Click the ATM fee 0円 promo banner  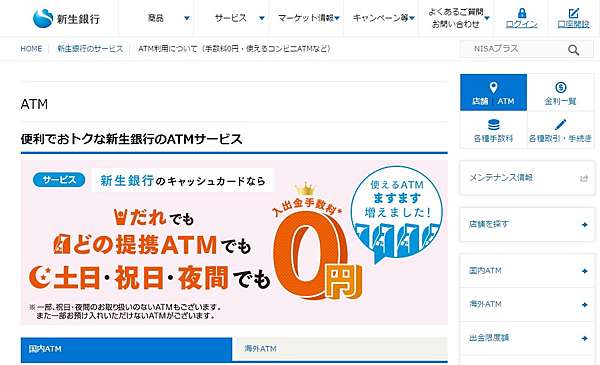234,243
